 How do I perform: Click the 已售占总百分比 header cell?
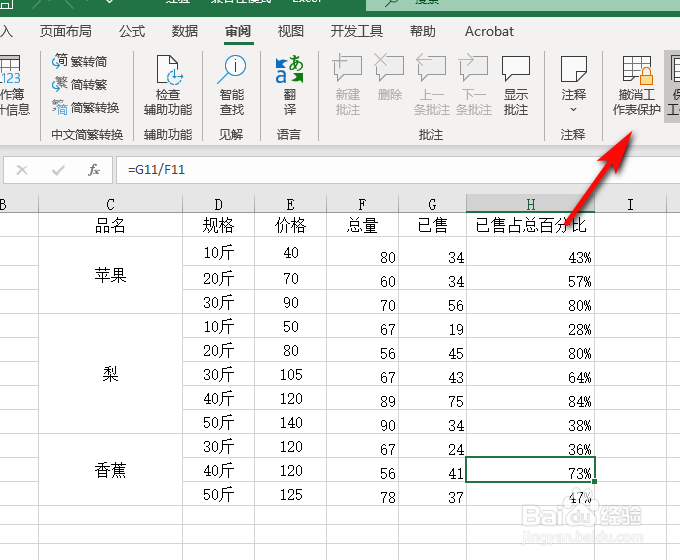[530, 225]
